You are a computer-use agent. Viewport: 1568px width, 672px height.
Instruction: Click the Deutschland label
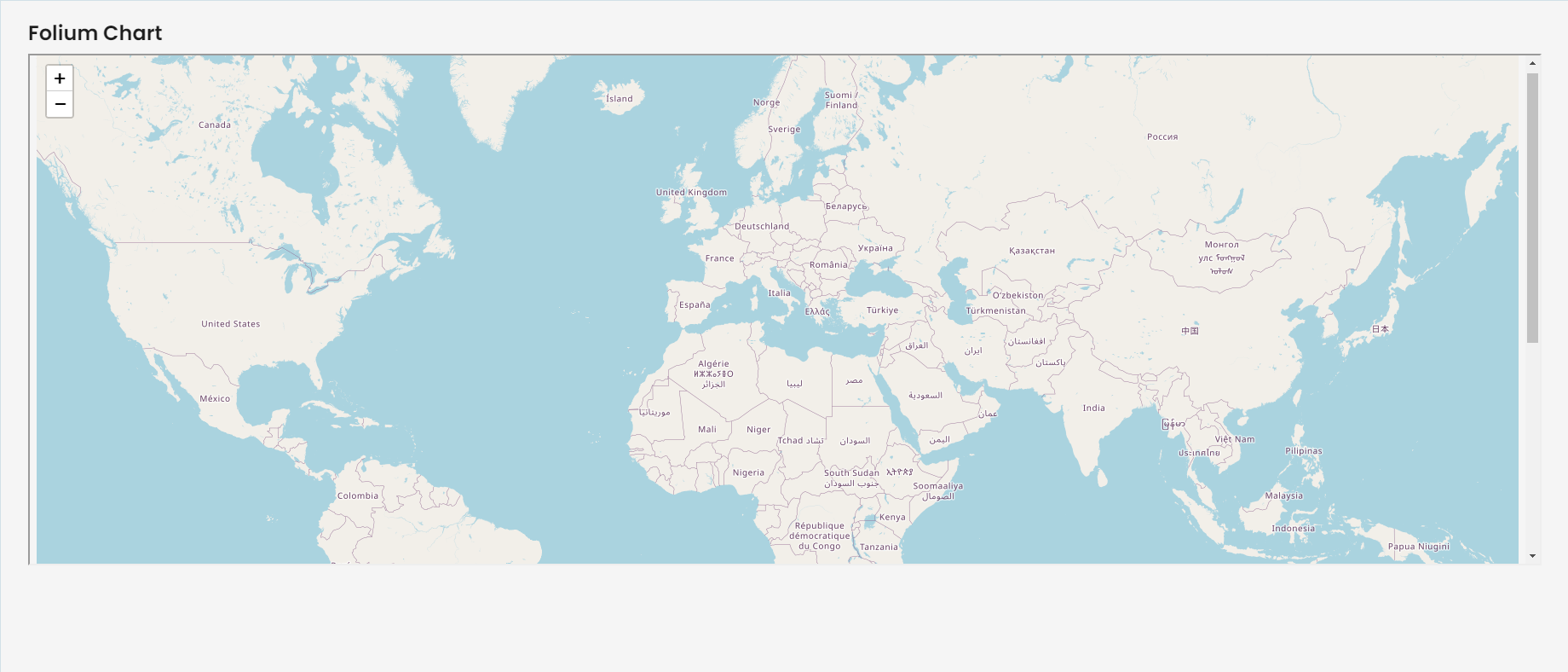(762, 227)
